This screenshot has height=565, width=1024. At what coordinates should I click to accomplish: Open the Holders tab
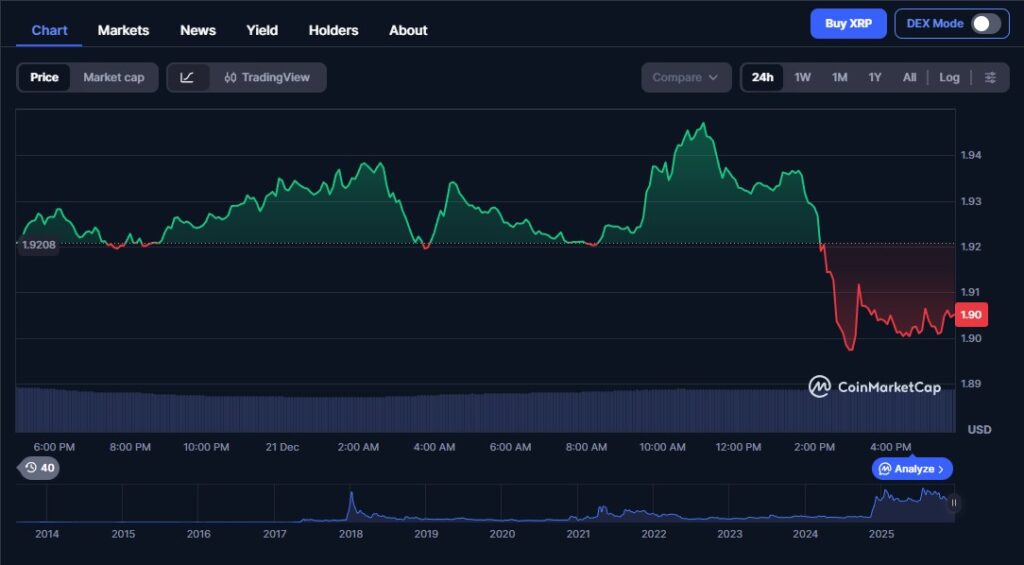[334, 30]
